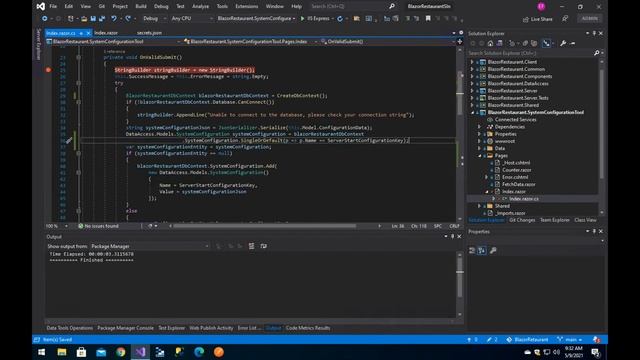Click the breakpoint red dot in the editor margin

pos(49,70)
